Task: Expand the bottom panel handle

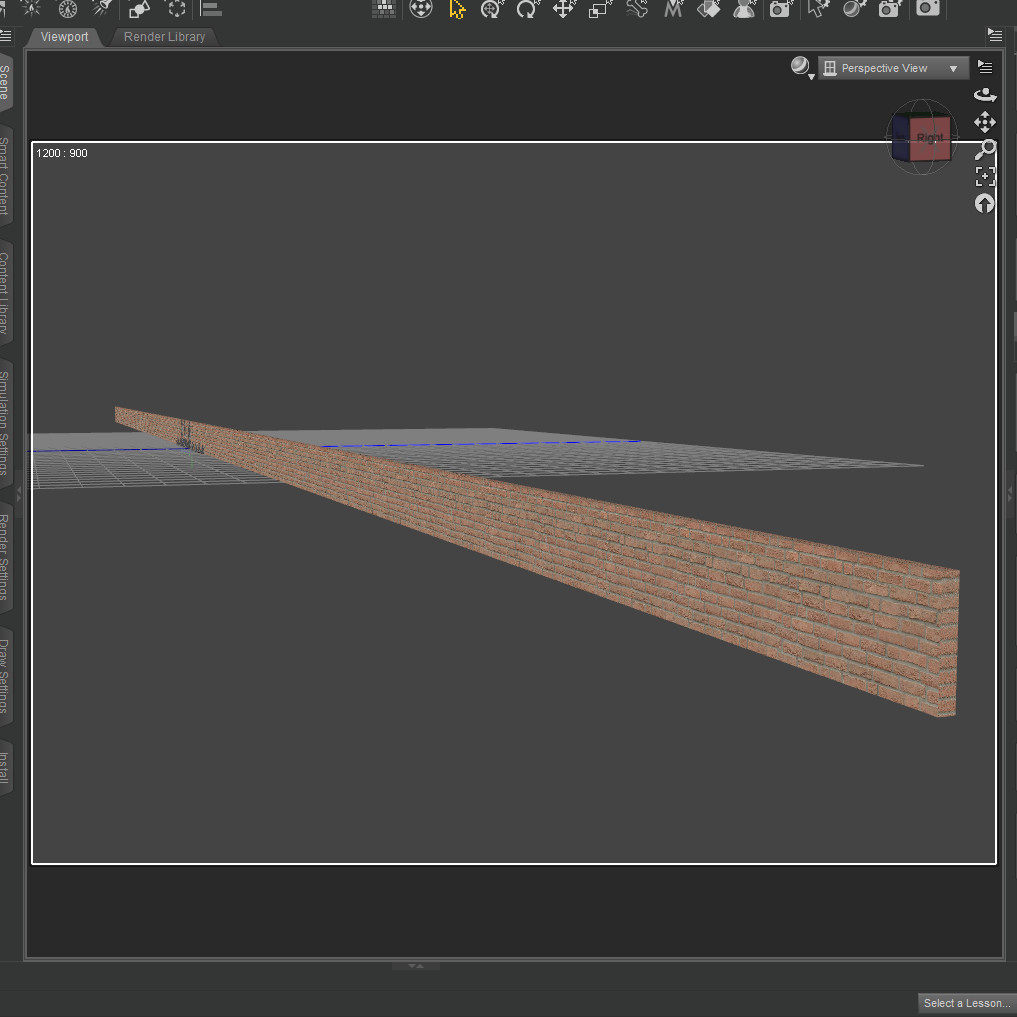Action: [416, 966]
